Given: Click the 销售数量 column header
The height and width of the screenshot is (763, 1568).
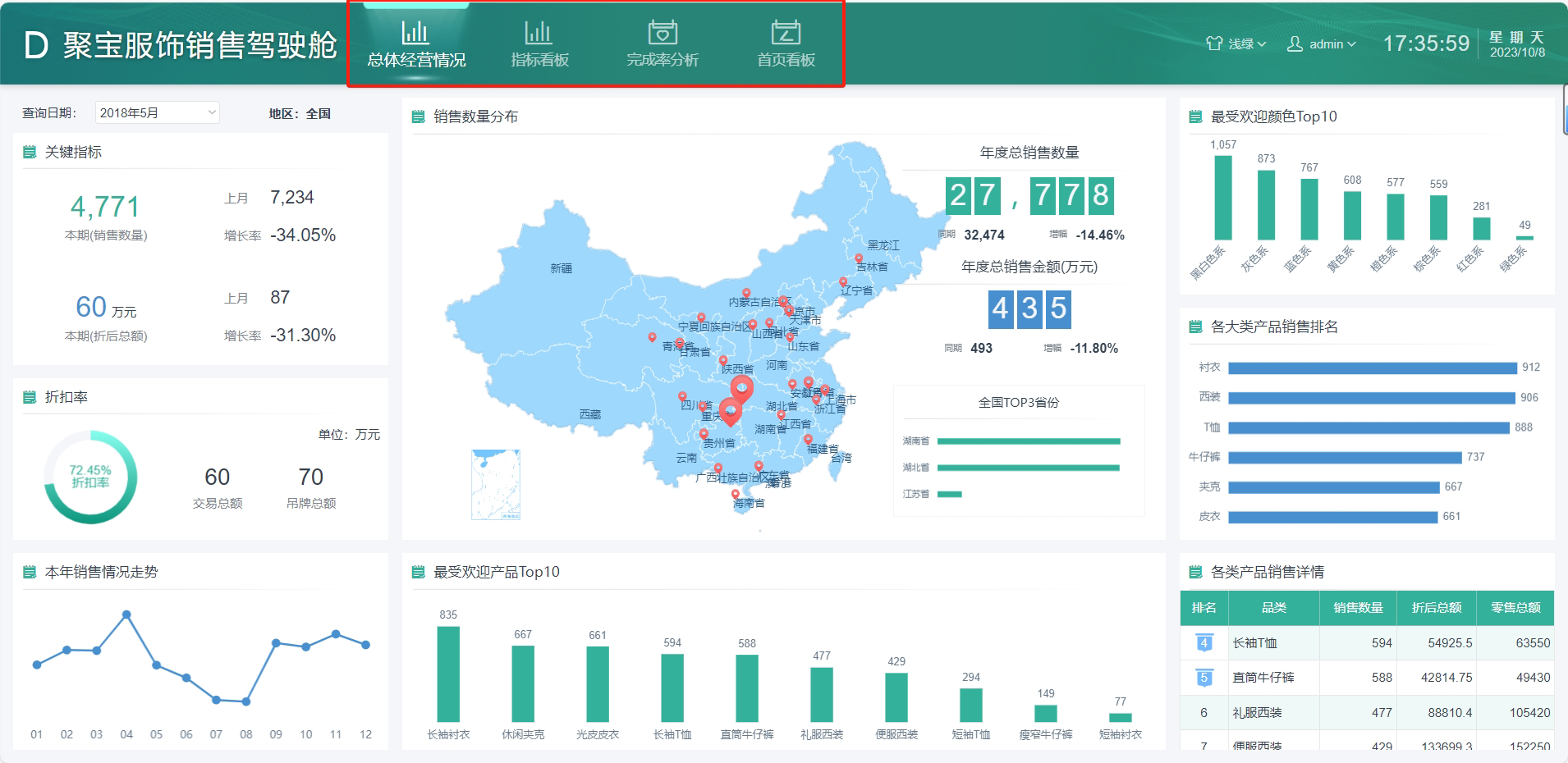Looking at the screenshot, I should tap(1358, 608).
